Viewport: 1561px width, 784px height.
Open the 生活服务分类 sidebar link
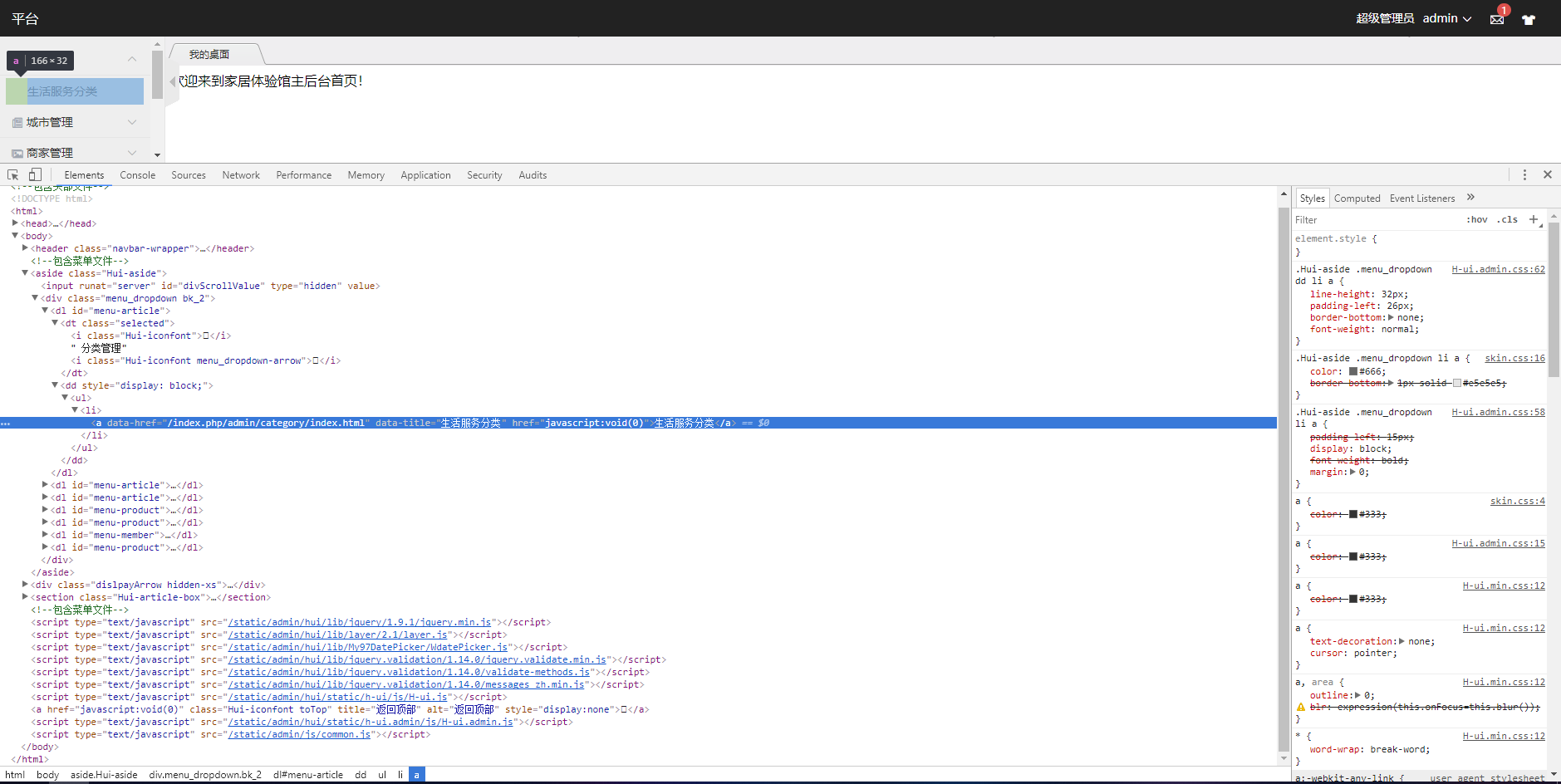[75, 91]
